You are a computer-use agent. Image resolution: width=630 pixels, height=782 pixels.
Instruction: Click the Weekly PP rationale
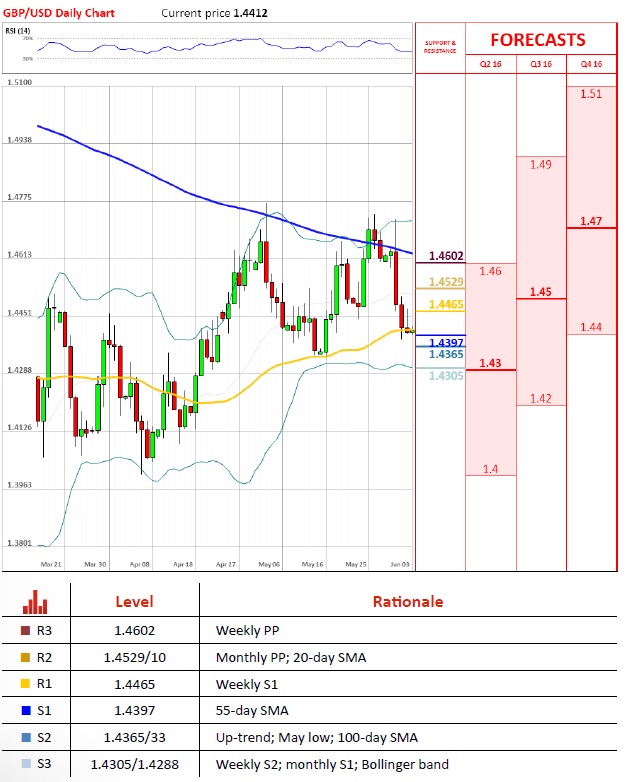click(x=247, y=630)
